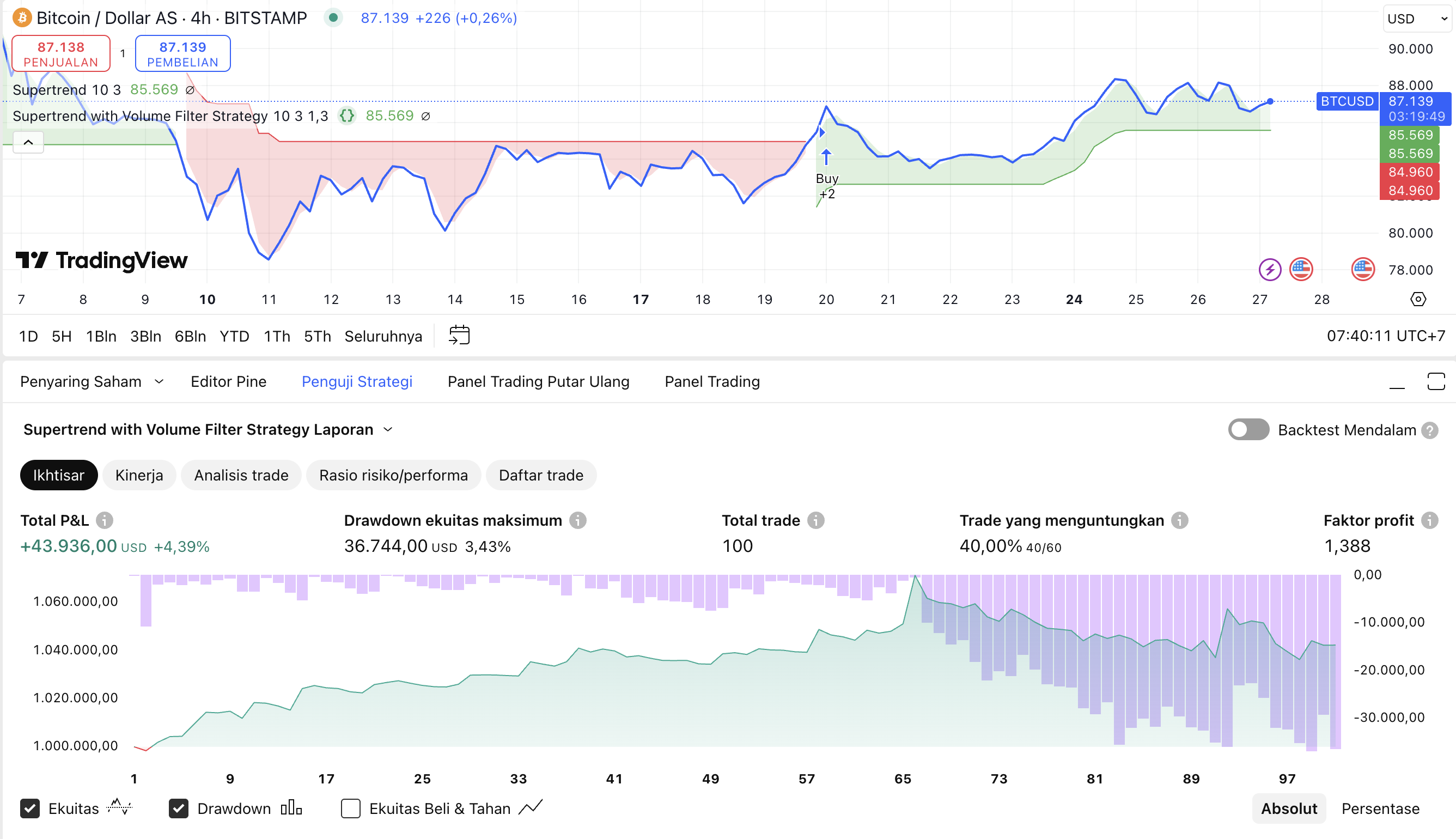This screenshot has width=1456, height=839.
Task: Expand the Supertrend Strategy Laporan dropdown
Action: click(388, 430)
